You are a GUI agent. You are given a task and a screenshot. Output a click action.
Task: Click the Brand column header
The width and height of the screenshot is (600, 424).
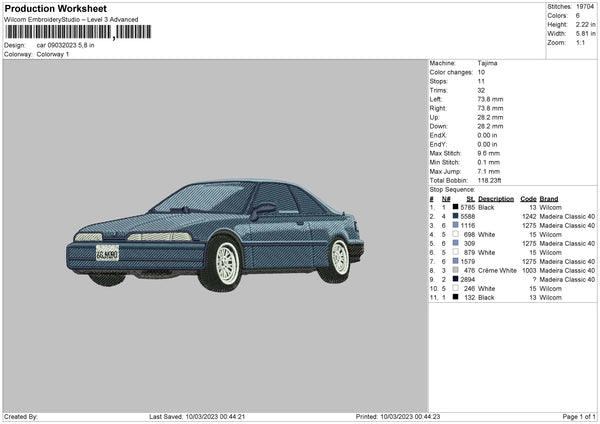coord(549,198)
